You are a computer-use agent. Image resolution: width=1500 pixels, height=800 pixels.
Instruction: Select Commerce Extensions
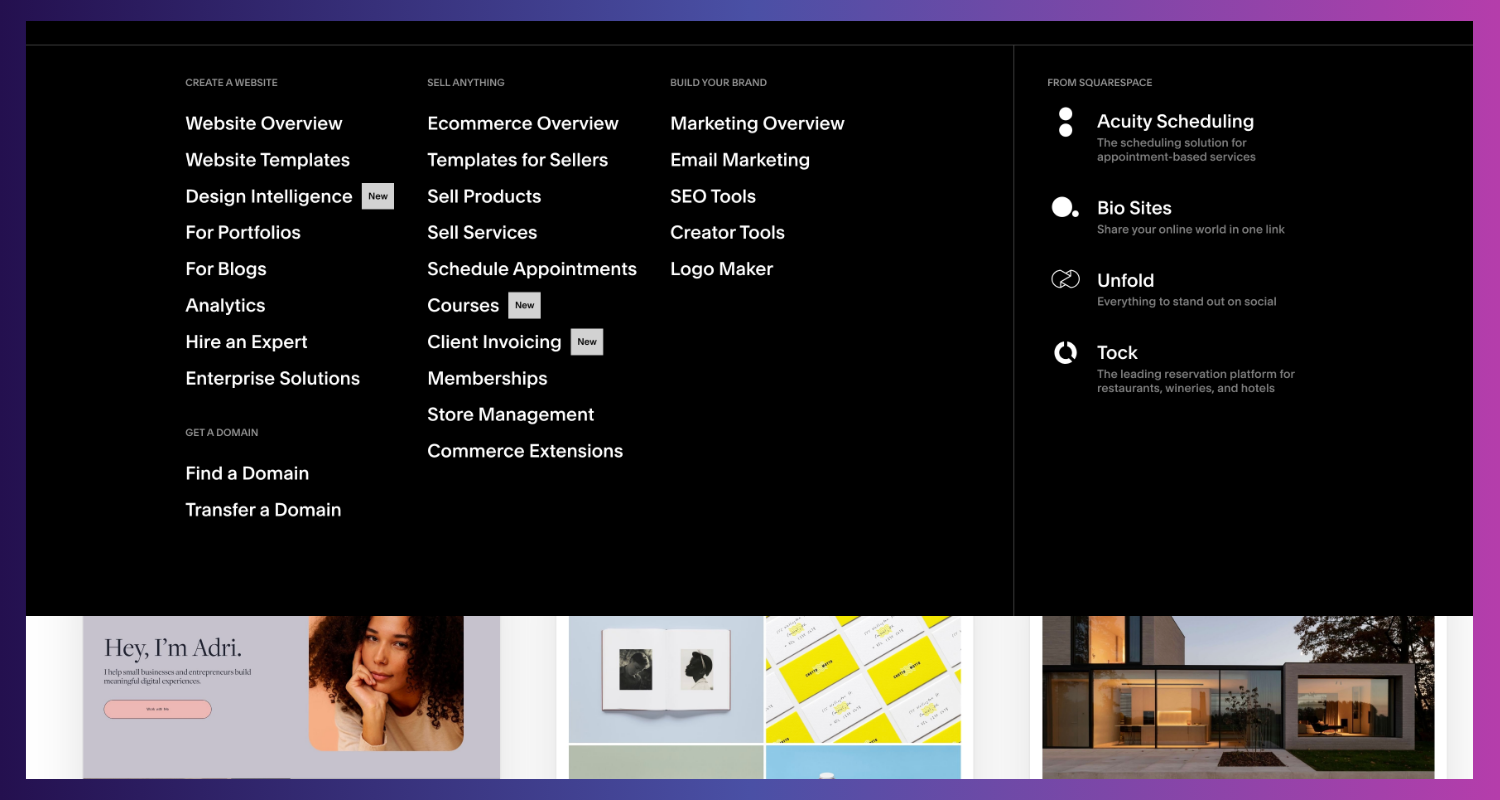click(525, 451)
